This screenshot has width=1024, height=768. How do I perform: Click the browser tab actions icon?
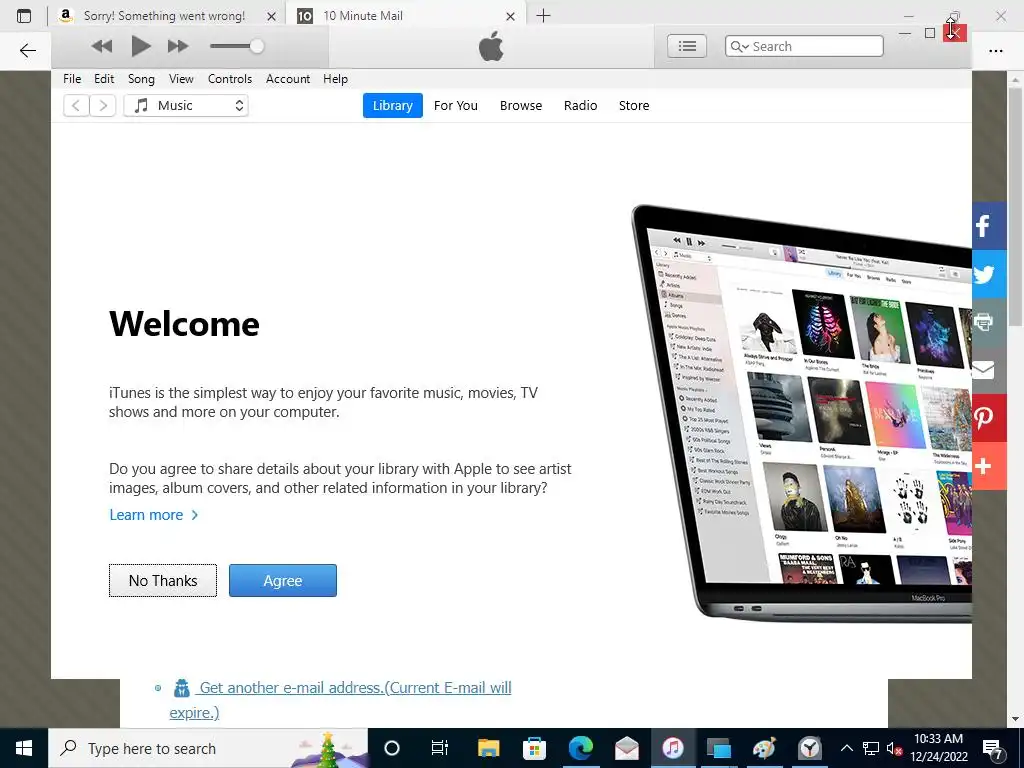[x=24, y=16]
